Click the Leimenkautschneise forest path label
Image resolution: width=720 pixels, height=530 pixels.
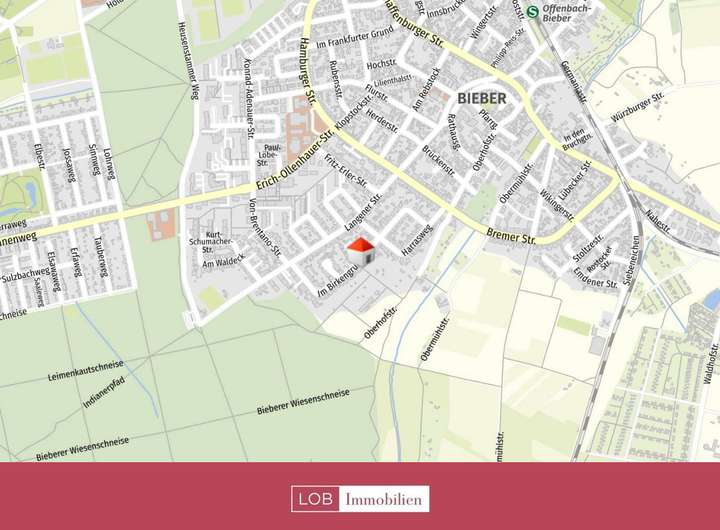click(x=86, y=371)
